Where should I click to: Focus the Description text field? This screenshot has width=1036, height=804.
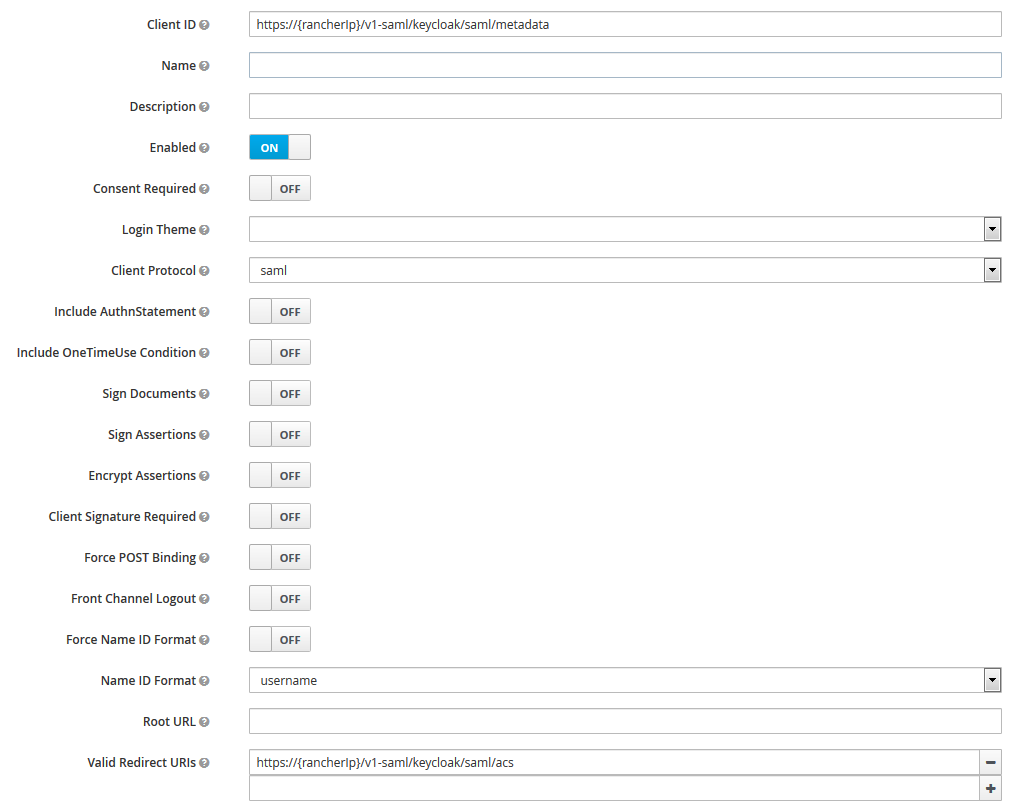coord(625,106)
